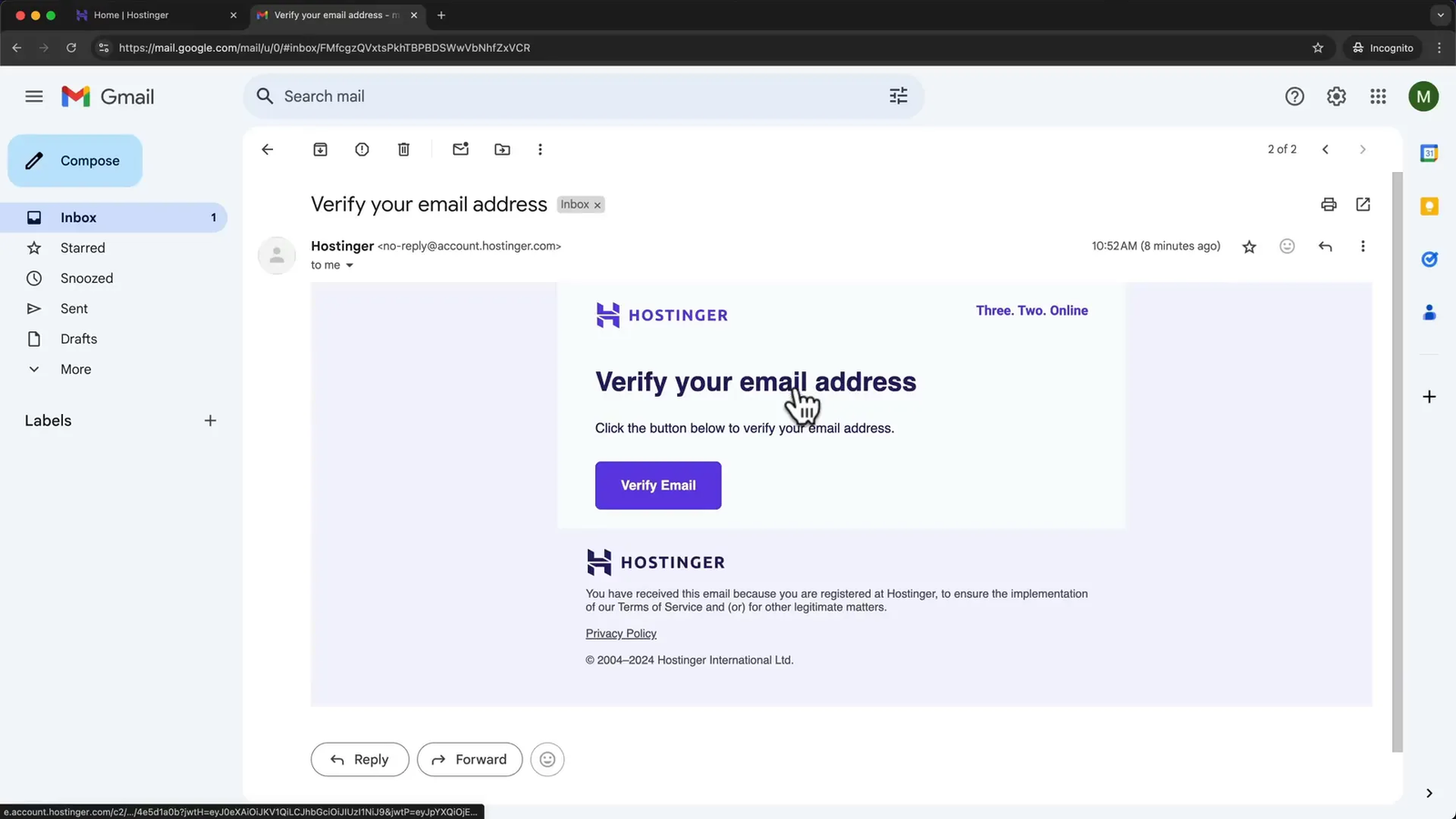Open browser tab search dropdown
The image size is (1456, 819).
[1440, 15]
